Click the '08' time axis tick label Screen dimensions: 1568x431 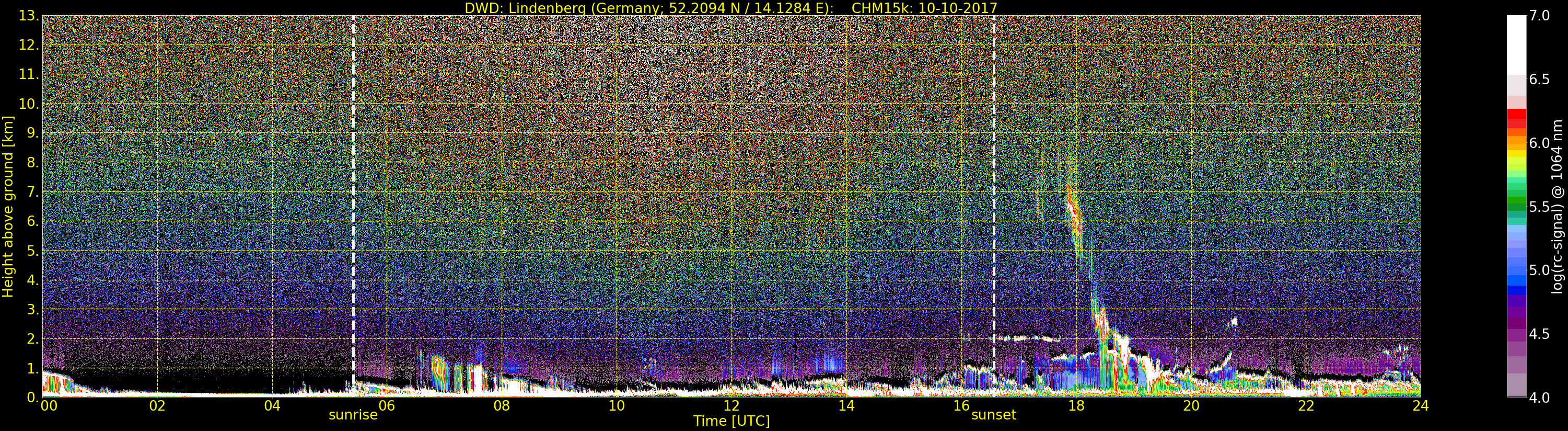(502, 405)
